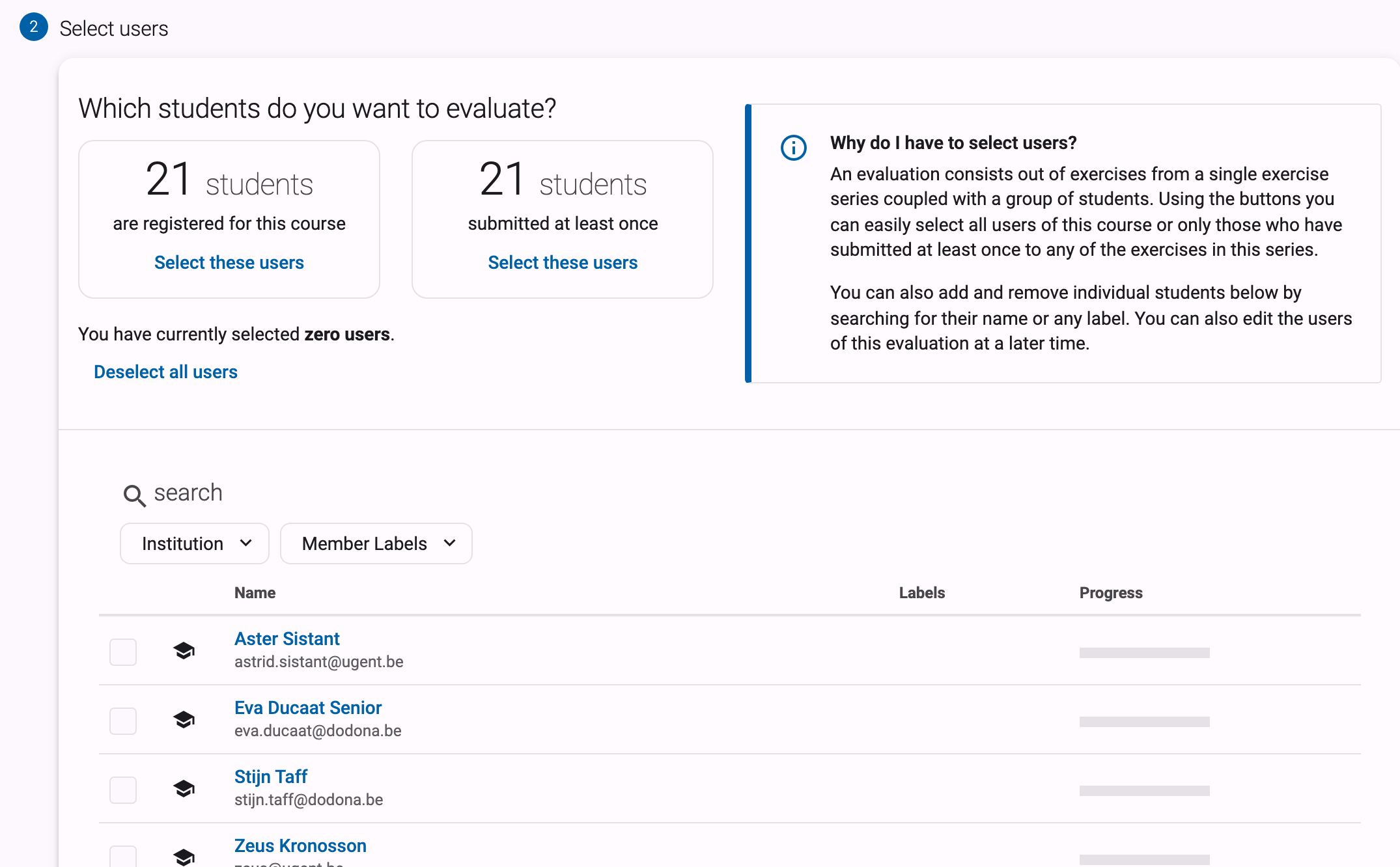Click the graduation cap icon for Stijn Taff
Image resolution: width=1400 pixels, height=867 pixels.
184,788
